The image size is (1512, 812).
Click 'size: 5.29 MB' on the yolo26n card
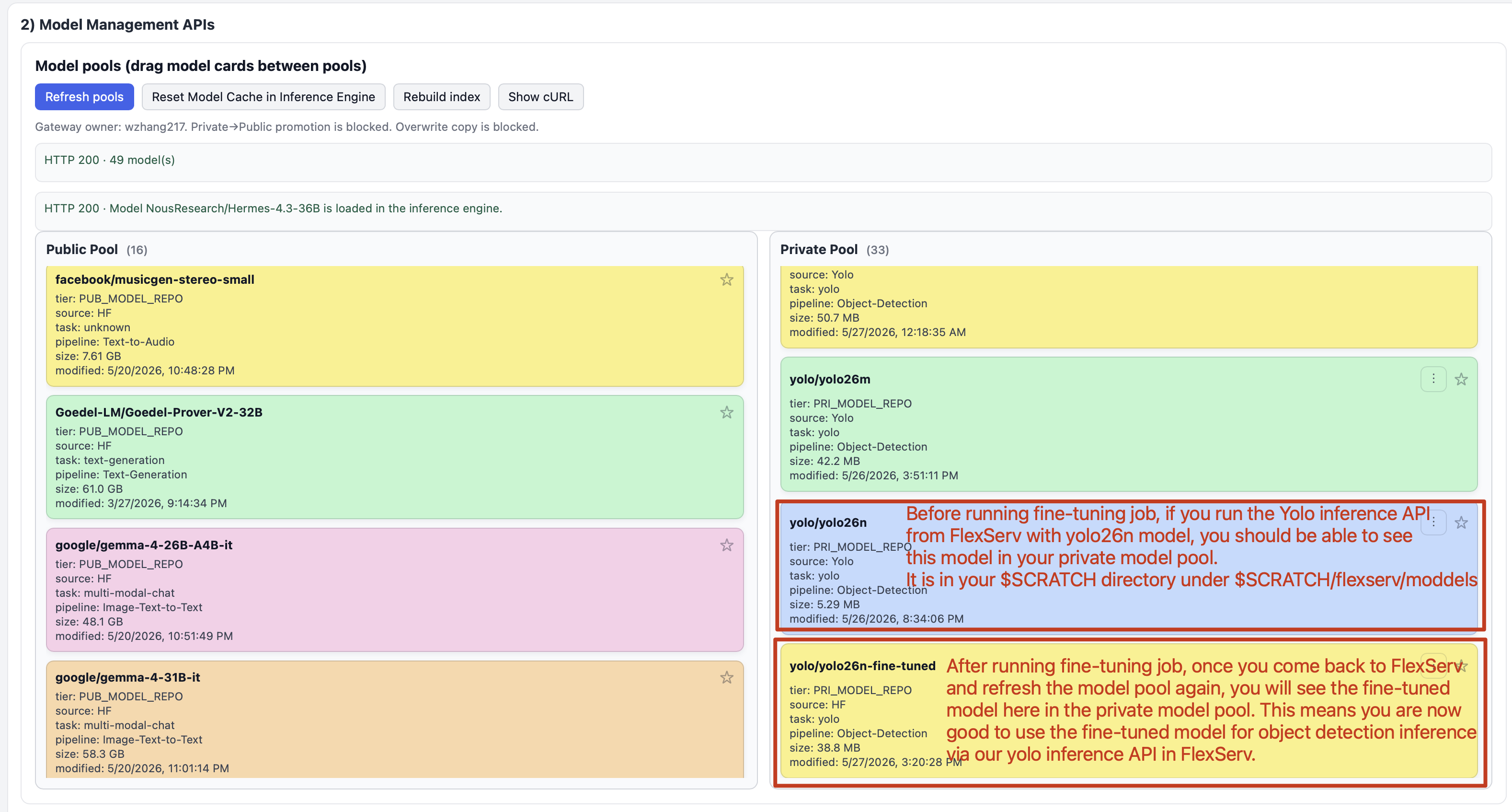pos(825,604)
